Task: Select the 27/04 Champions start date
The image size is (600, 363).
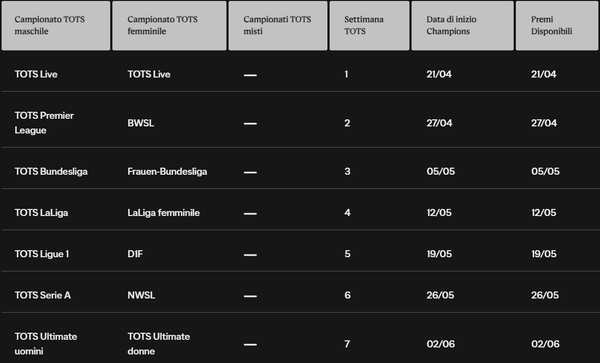Action: coord(439,123)
